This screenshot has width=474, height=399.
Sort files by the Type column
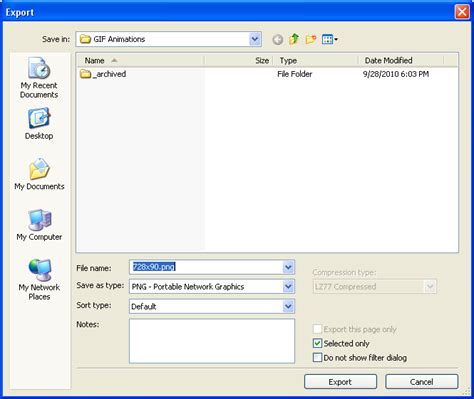pos(315,60)
